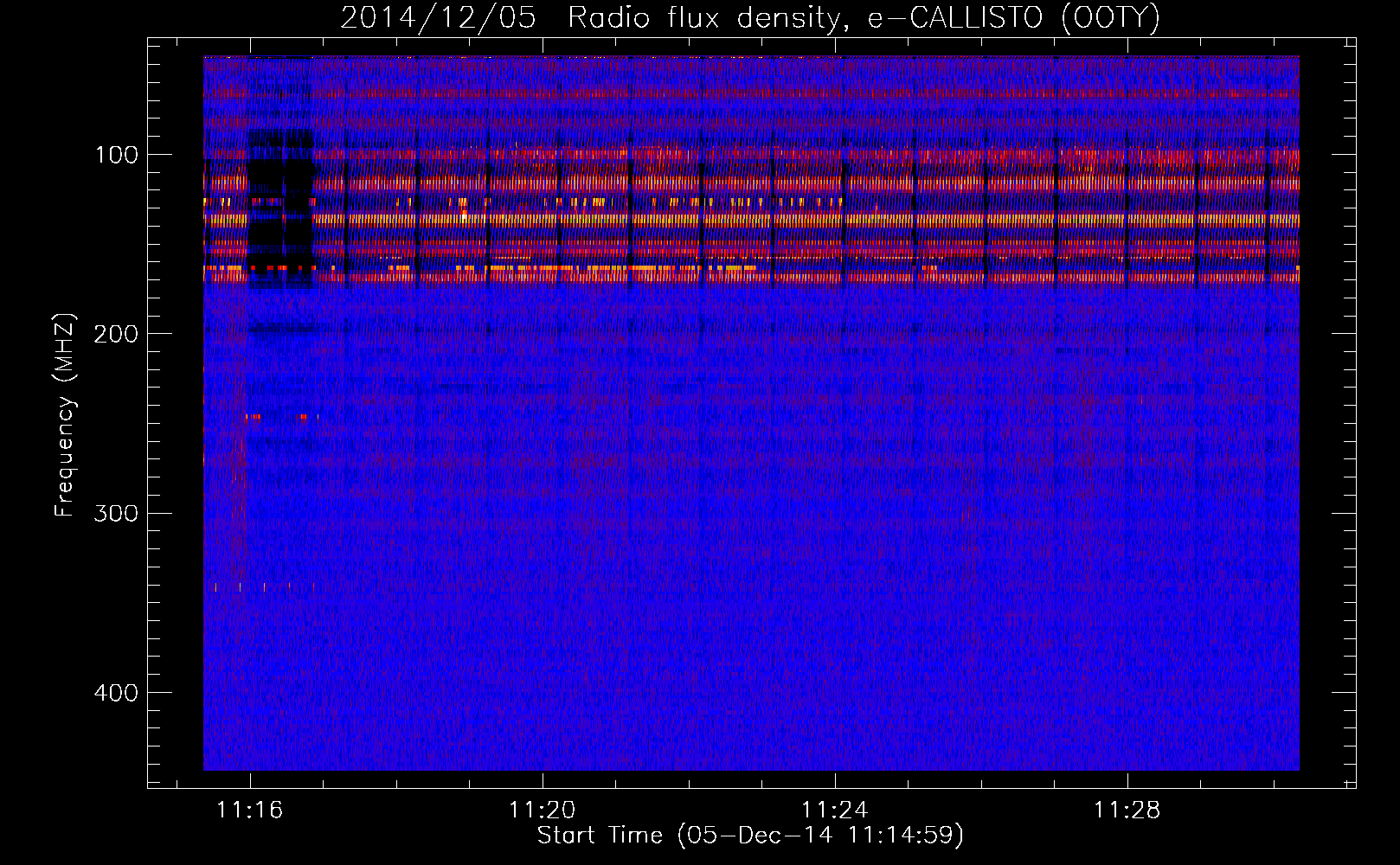
Task: Click the 11:16 time tick label
Action: point(249,811)
